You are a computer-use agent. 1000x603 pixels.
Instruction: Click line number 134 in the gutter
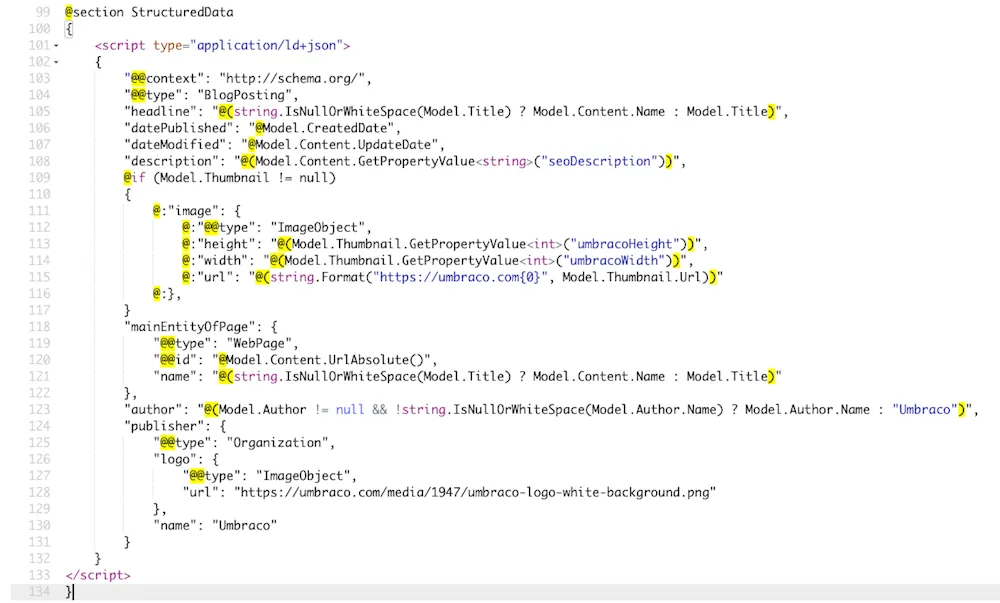40,591
